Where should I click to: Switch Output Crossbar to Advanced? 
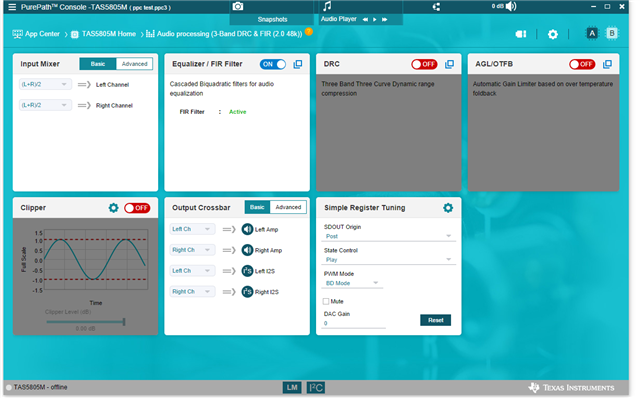coord(288,207)
